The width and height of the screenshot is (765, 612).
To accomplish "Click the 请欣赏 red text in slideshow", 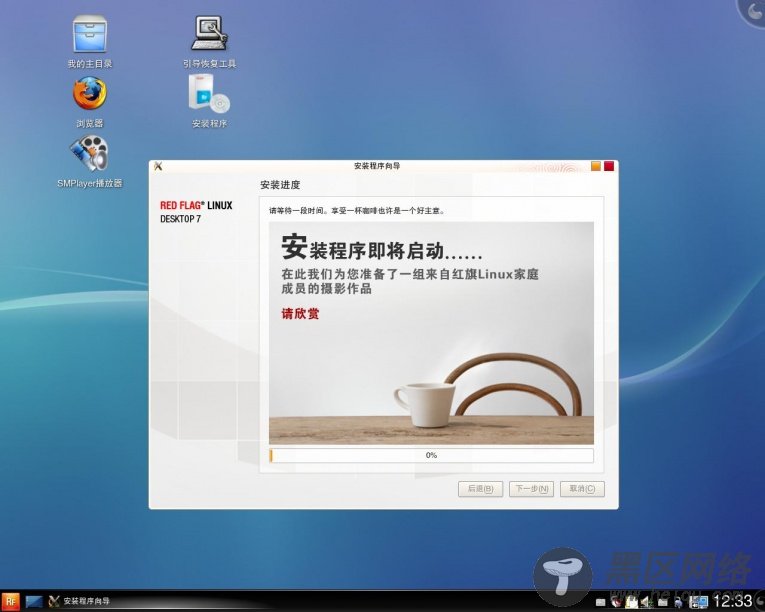I will tap(300, 313).
